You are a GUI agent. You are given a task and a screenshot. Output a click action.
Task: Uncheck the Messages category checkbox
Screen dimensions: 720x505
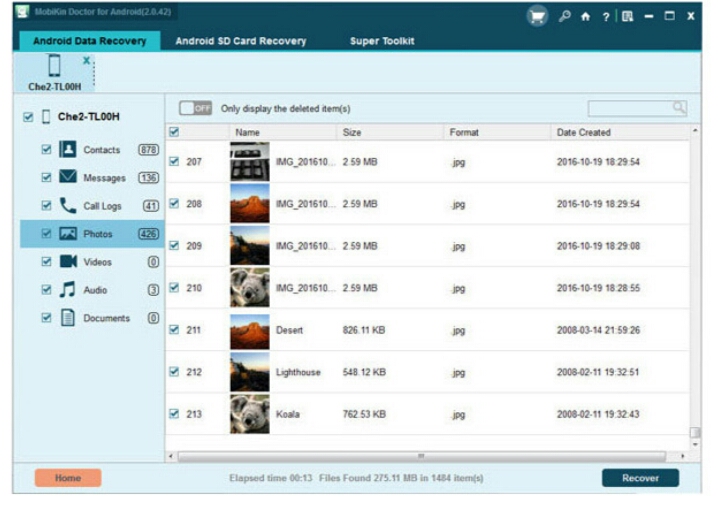point(46,178)
